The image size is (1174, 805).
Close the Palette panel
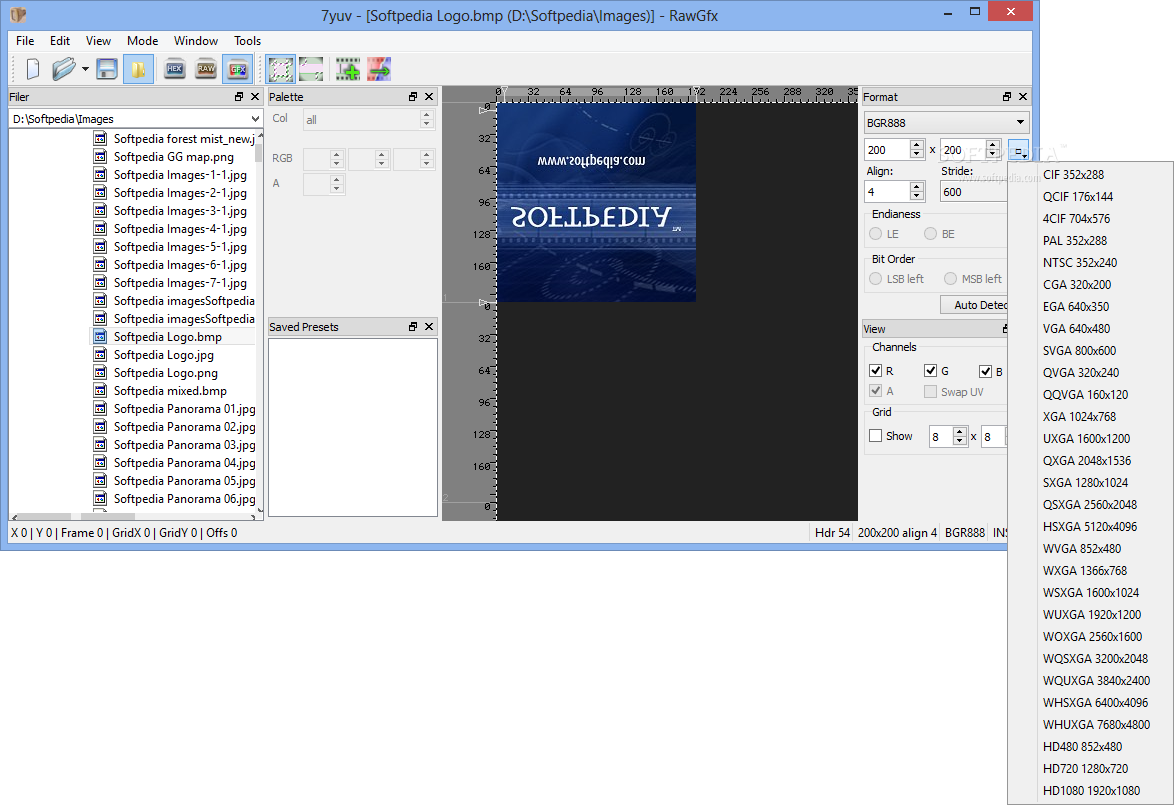pos(429,97)
